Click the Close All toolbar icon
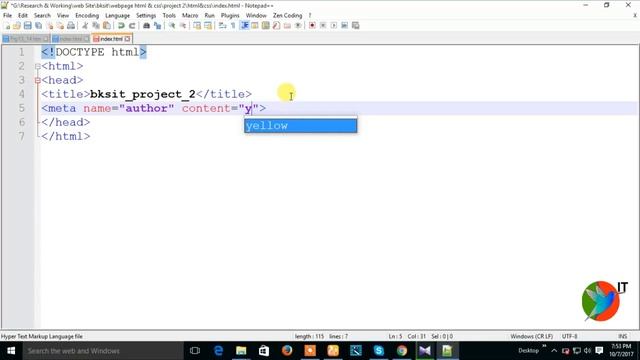Viewport: 640px width, 360px height. tap(60, 25)
